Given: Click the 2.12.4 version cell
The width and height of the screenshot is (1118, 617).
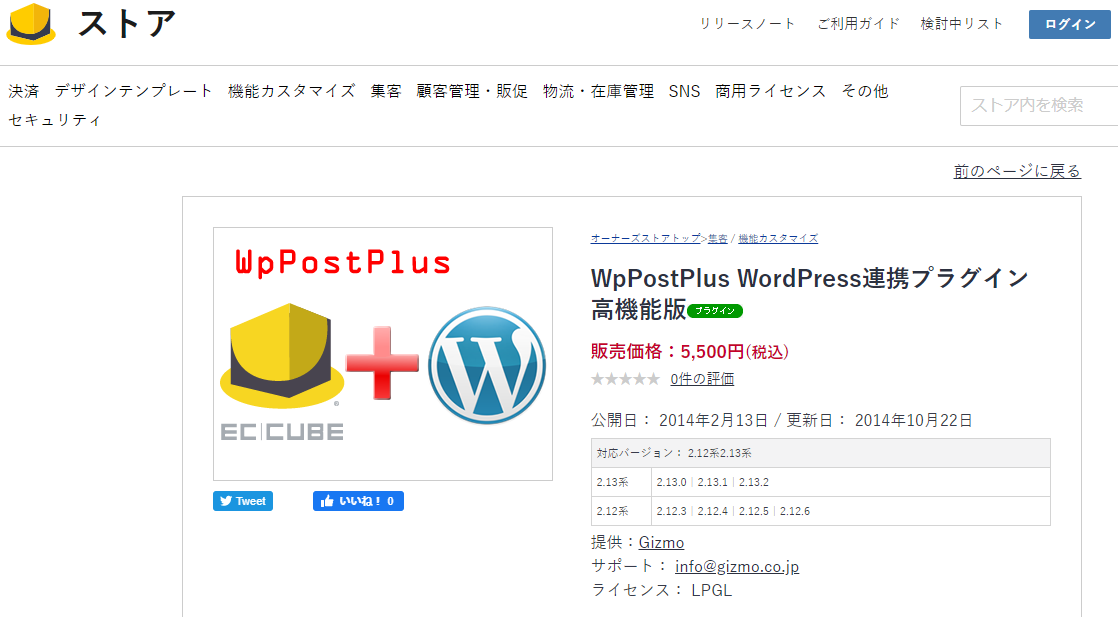Looking at the screenshot, I should pyautogui.click(x=712, y=511).
